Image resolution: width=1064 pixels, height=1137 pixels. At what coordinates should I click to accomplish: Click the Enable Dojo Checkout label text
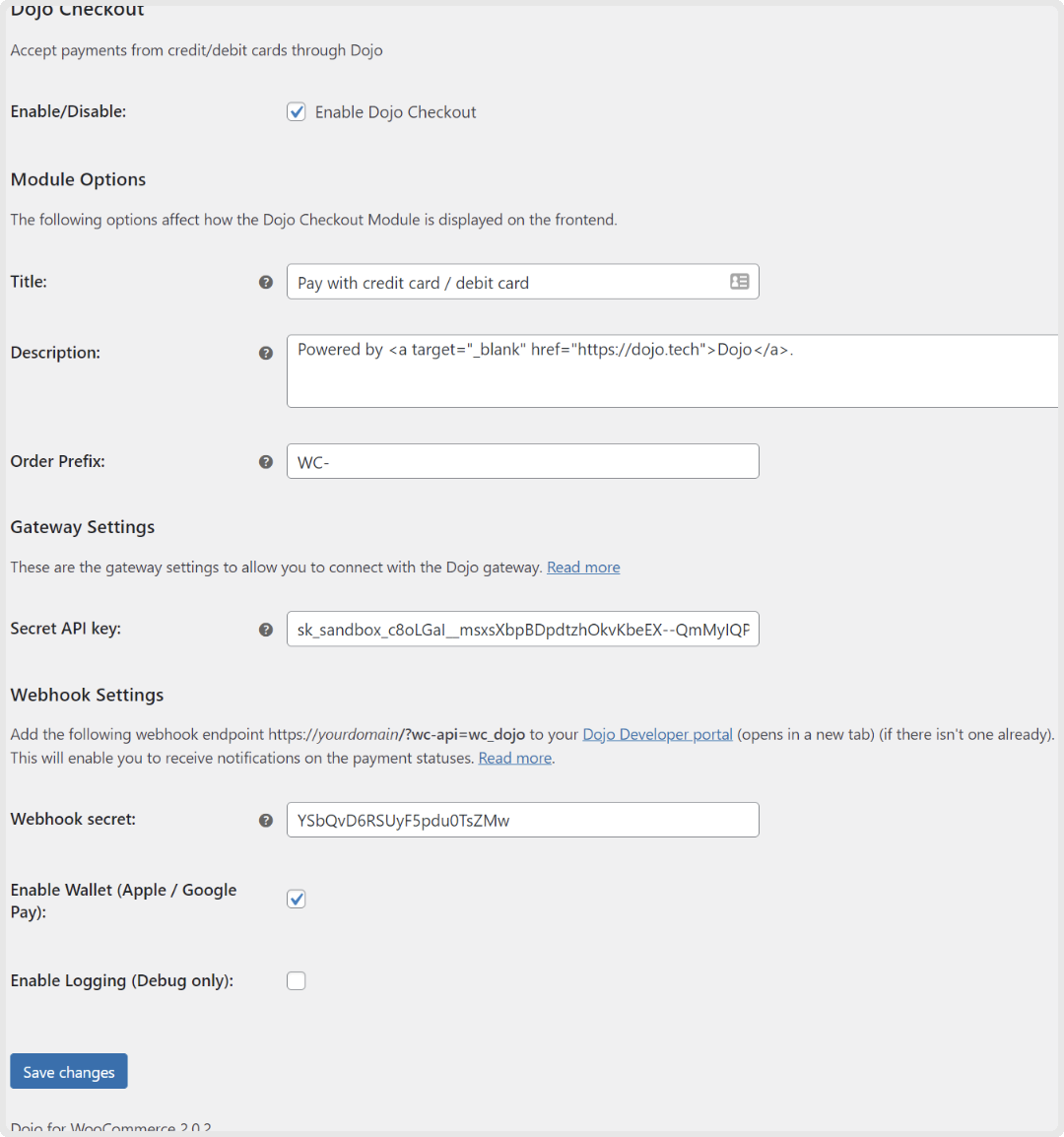coord(394,111)
